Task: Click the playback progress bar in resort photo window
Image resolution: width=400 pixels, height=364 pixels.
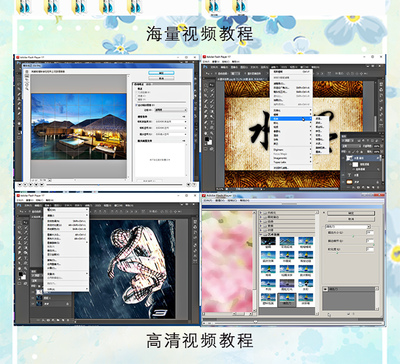Action: pos(114,185)
